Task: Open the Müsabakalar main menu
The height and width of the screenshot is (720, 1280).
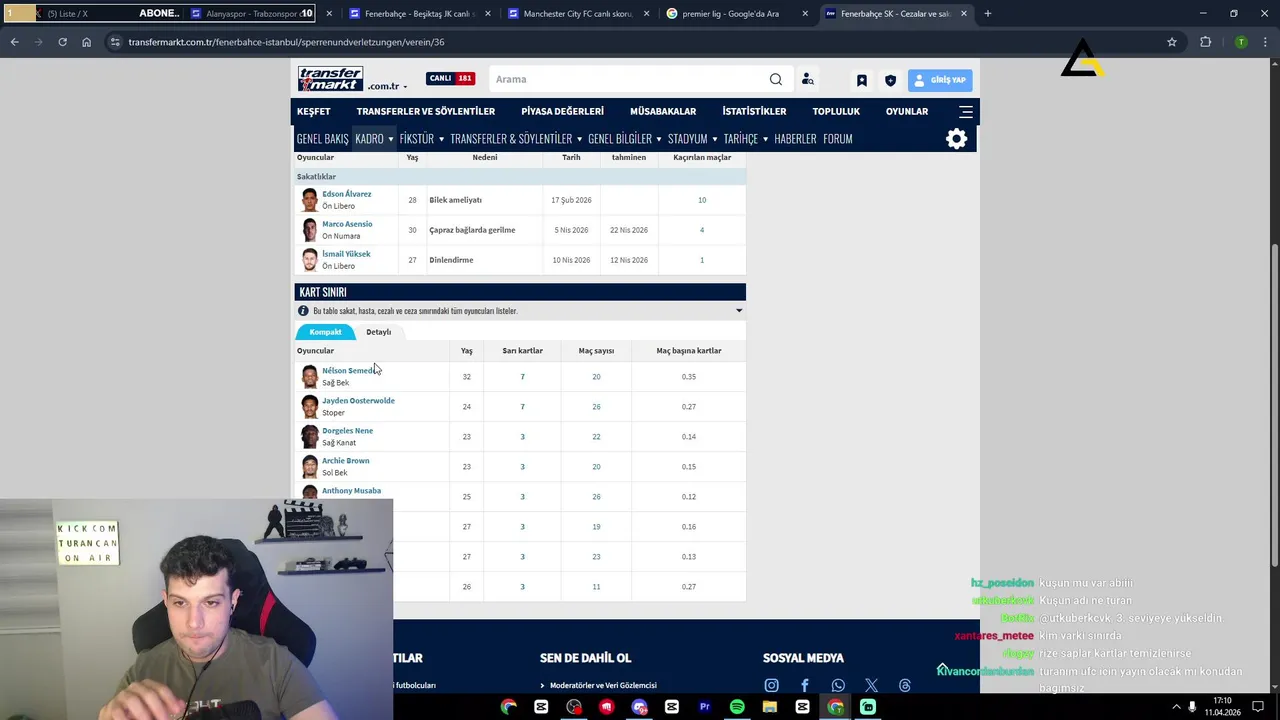Action: [x=663, y=111]
